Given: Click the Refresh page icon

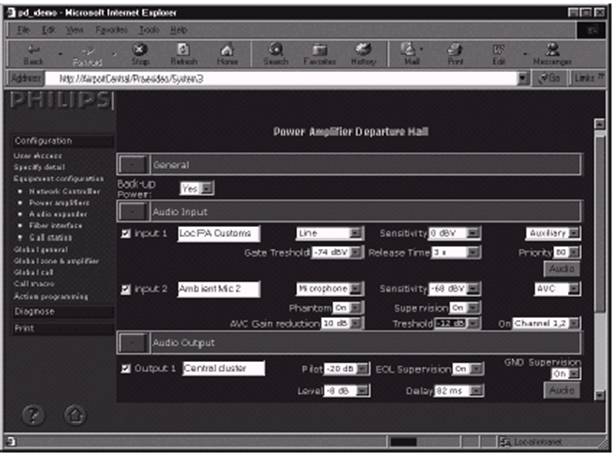Looking at the screenshot, I should pyautogui.click(x=184, y=53).
